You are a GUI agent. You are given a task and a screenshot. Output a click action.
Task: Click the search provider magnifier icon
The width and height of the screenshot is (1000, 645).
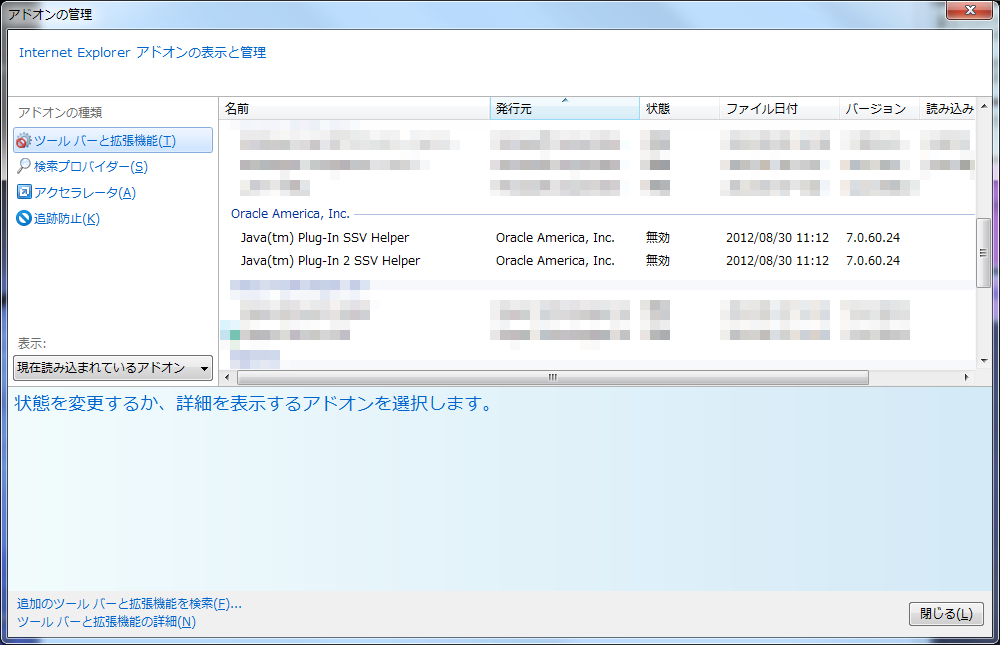(24, 167)
